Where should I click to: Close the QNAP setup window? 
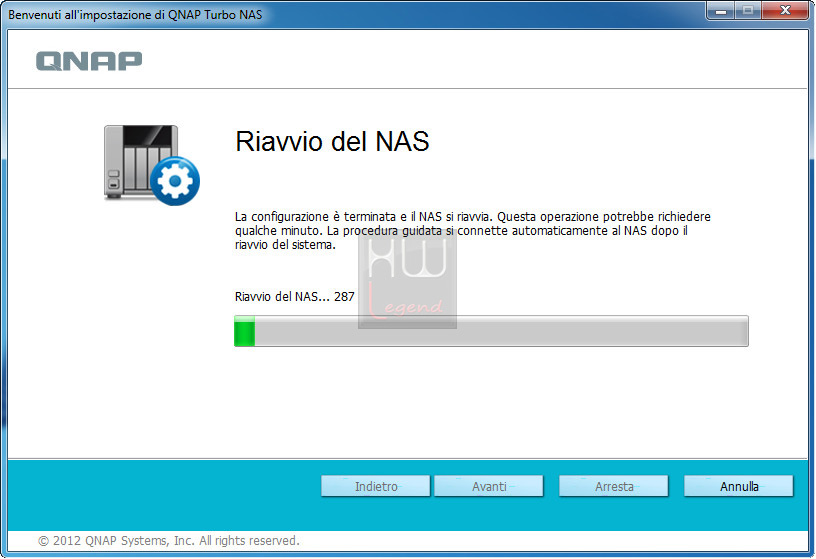pos(785,10)
